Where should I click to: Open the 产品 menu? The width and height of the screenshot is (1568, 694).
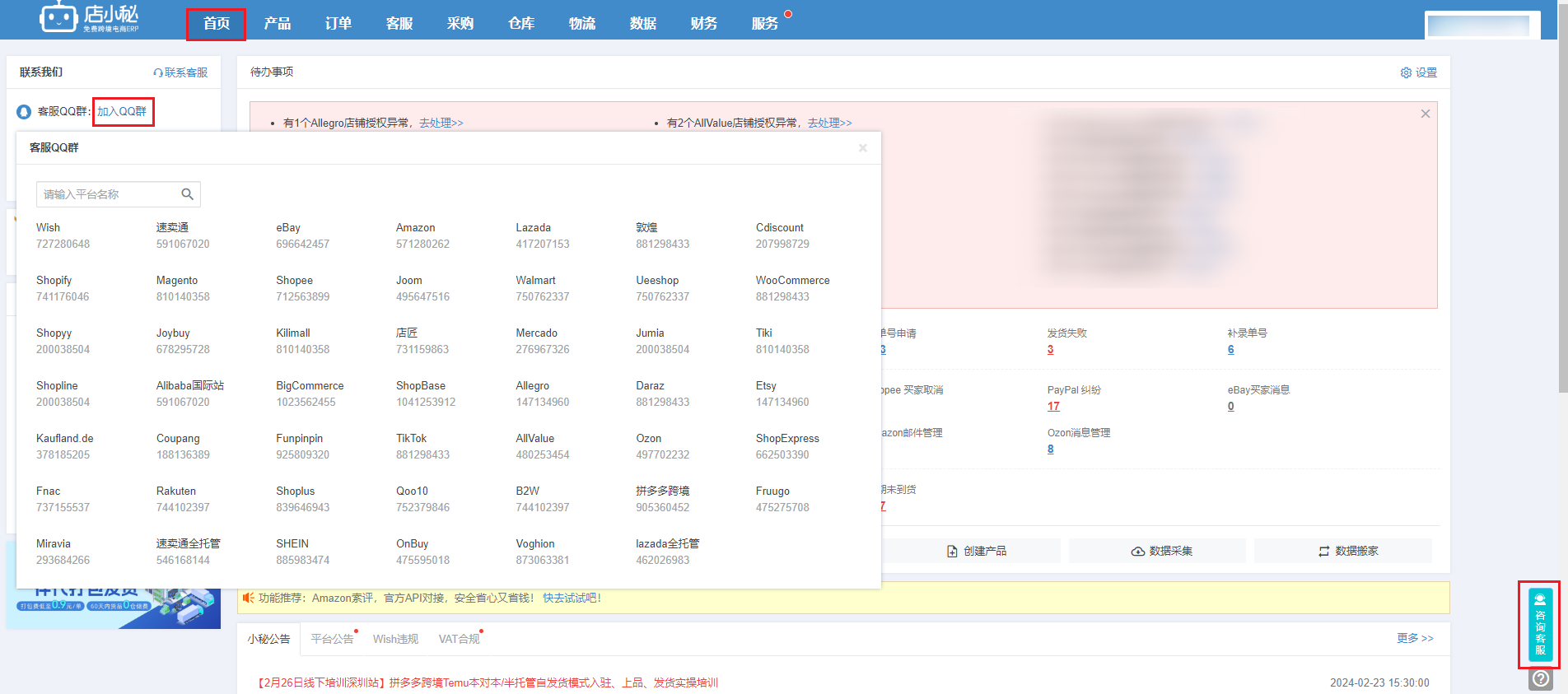pyautogui.click(x=278, y=24)
